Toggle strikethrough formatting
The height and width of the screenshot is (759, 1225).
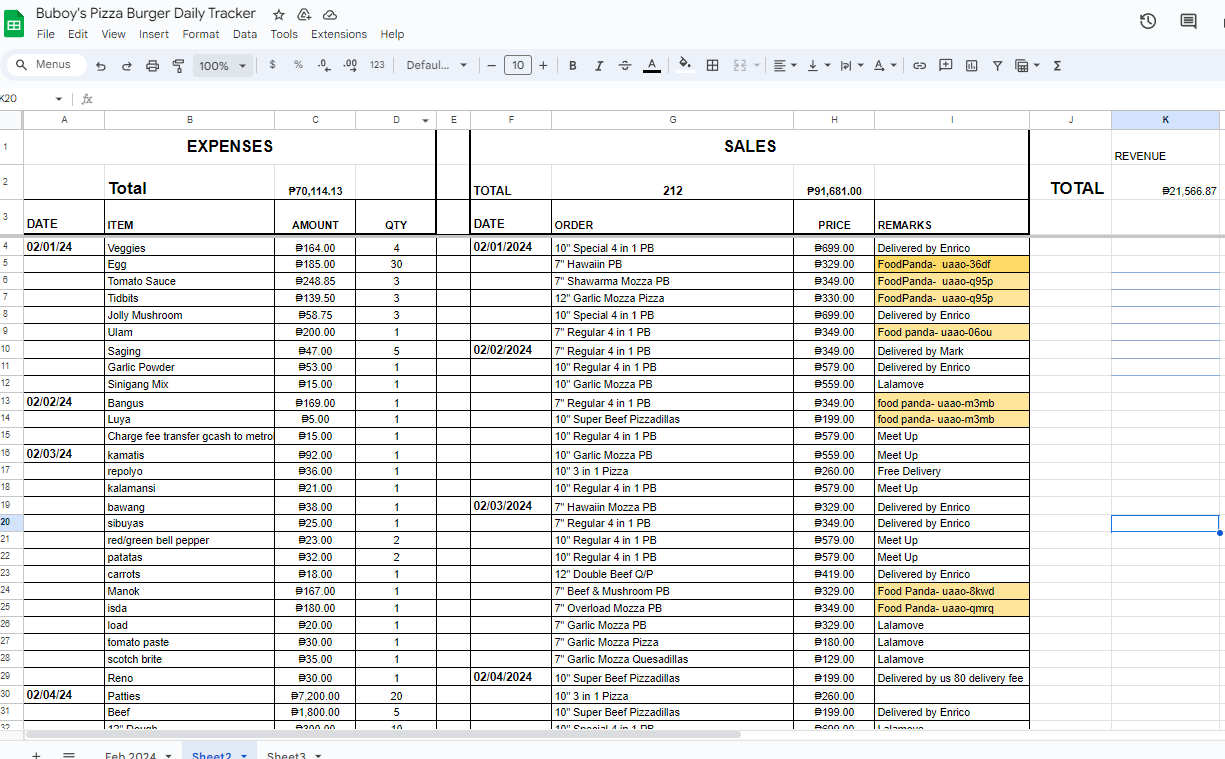pyautogui.click(x=625, y=66)
